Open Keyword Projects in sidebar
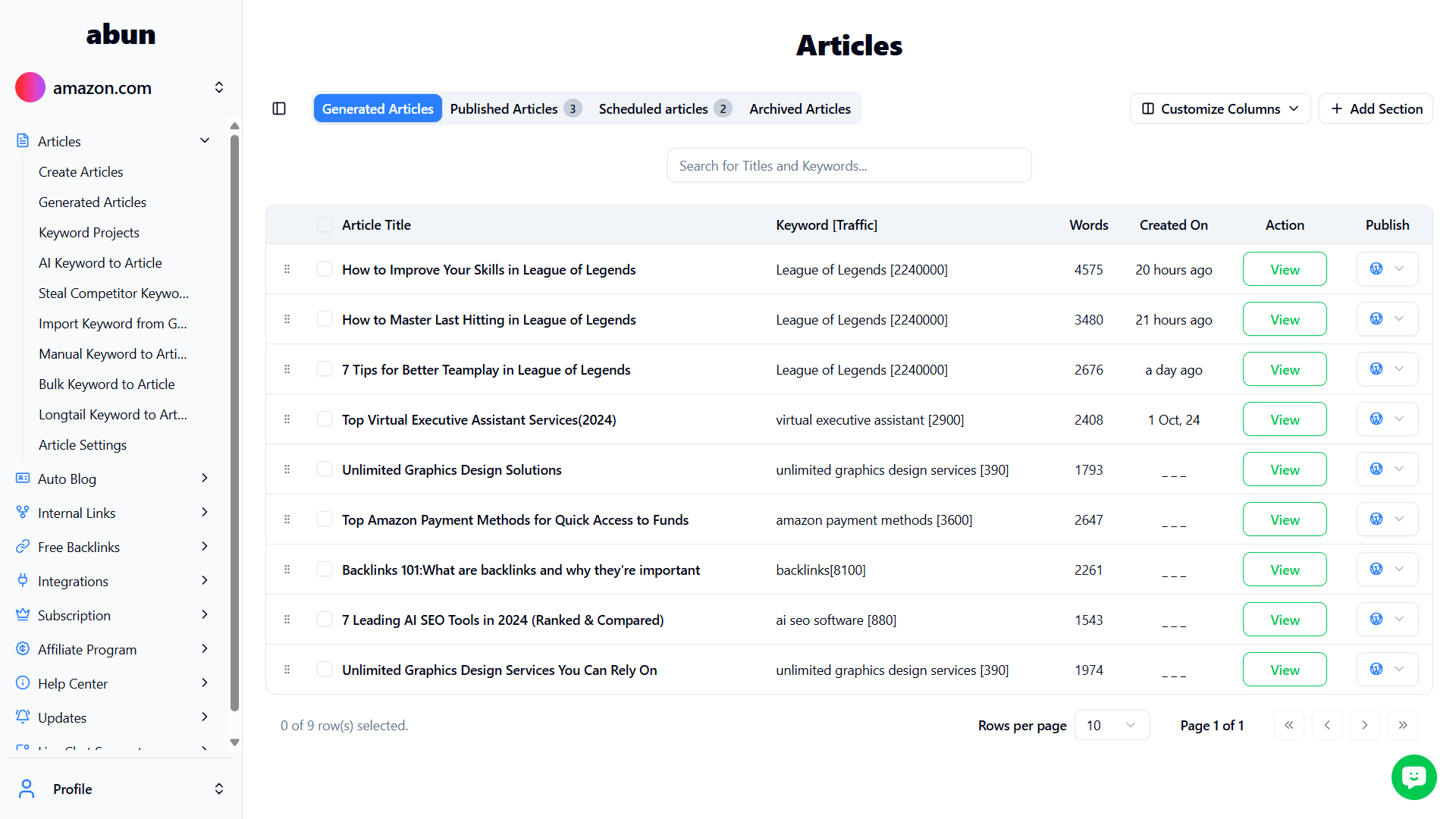The image size is (1456, 819). [89, 232]
